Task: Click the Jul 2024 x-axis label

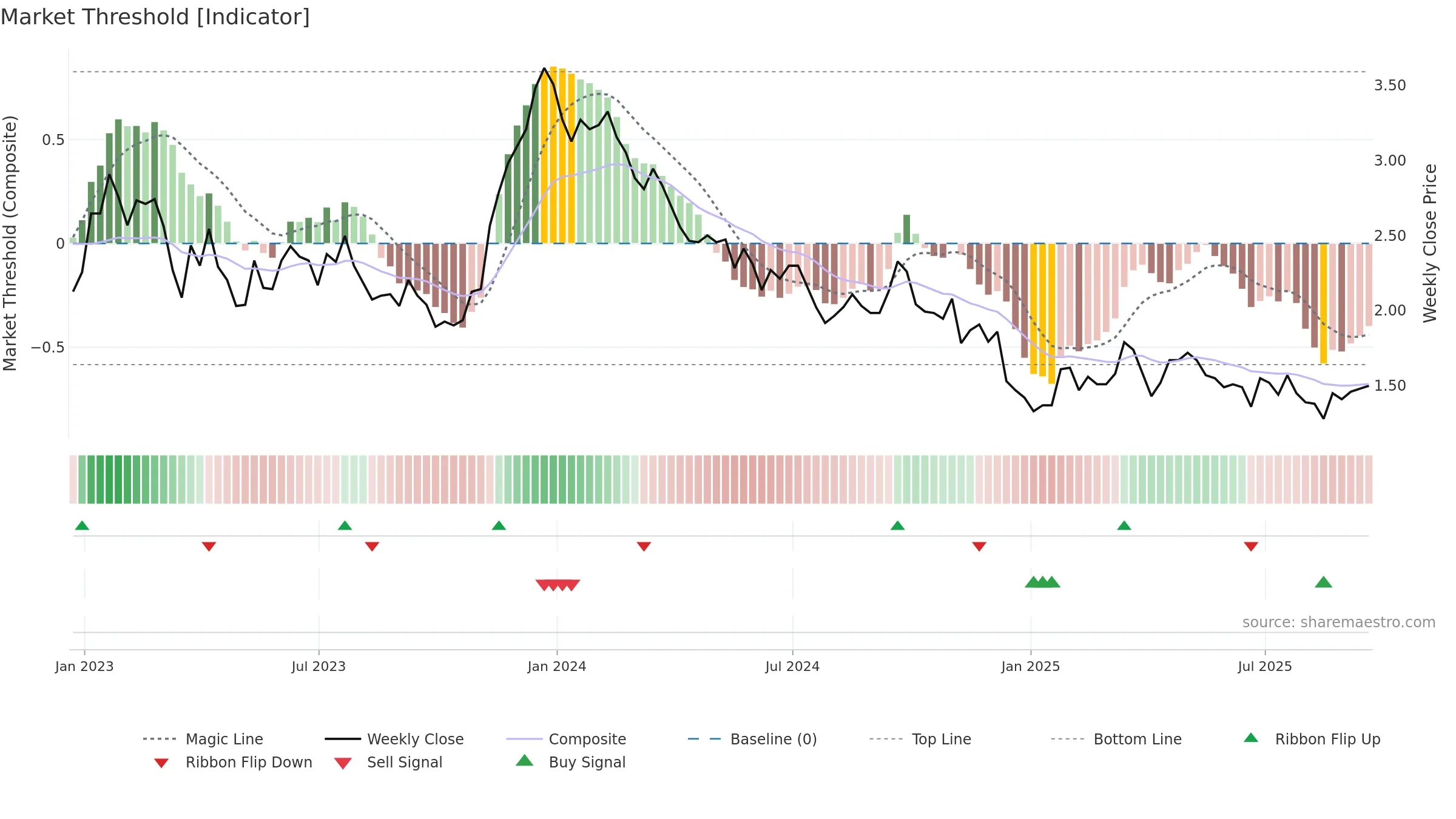Action: coord(792,666)
